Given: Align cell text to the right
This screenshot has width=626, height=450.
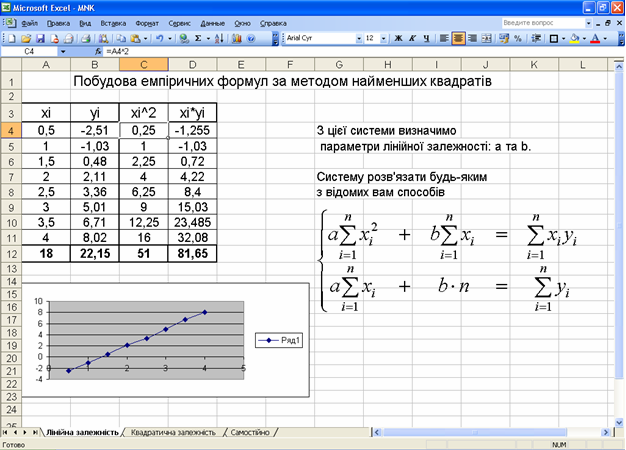Looking at the screenshot, I should 472,38.
